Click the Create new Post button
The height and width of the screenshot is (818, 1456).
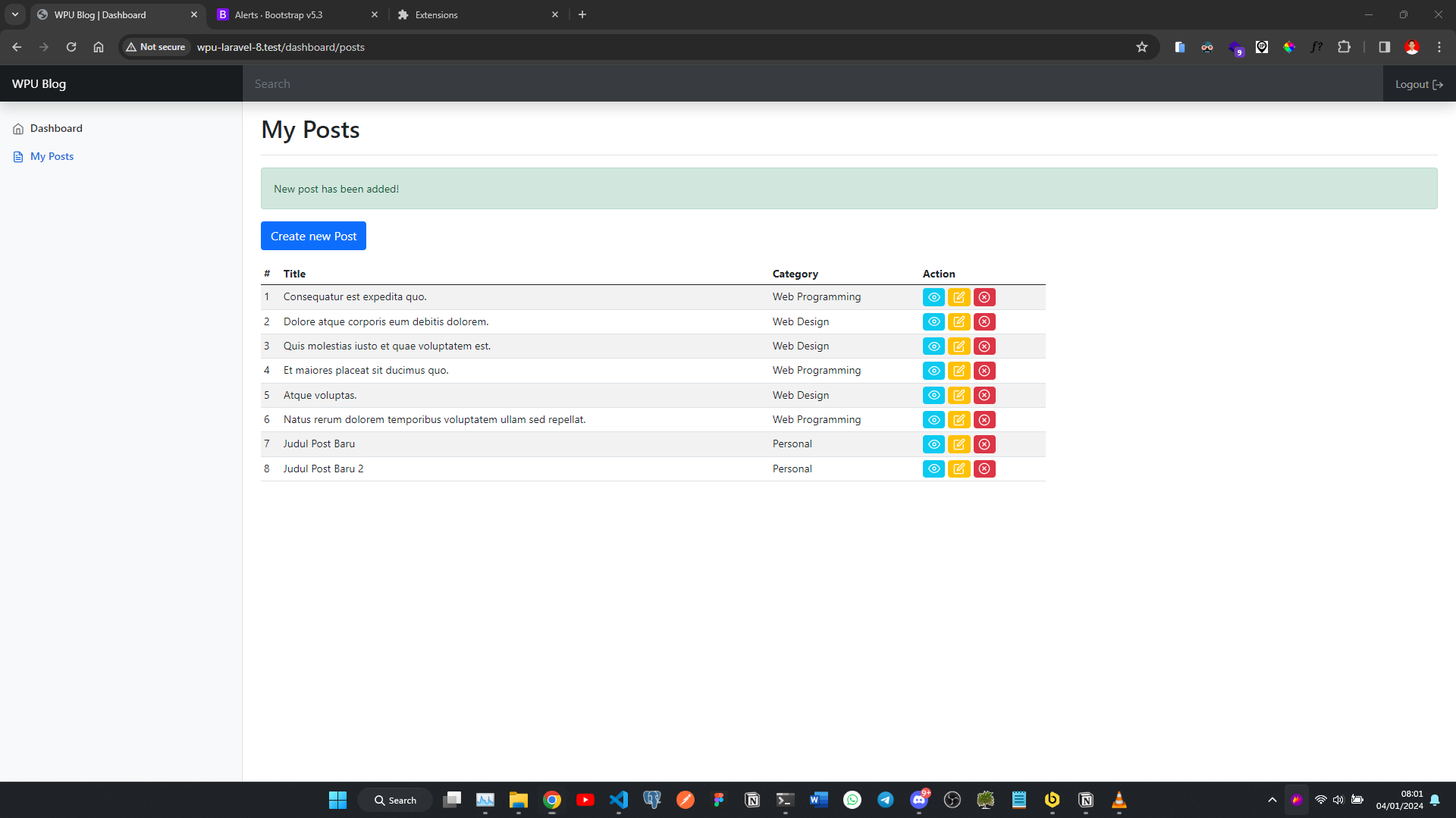(313, 236)
